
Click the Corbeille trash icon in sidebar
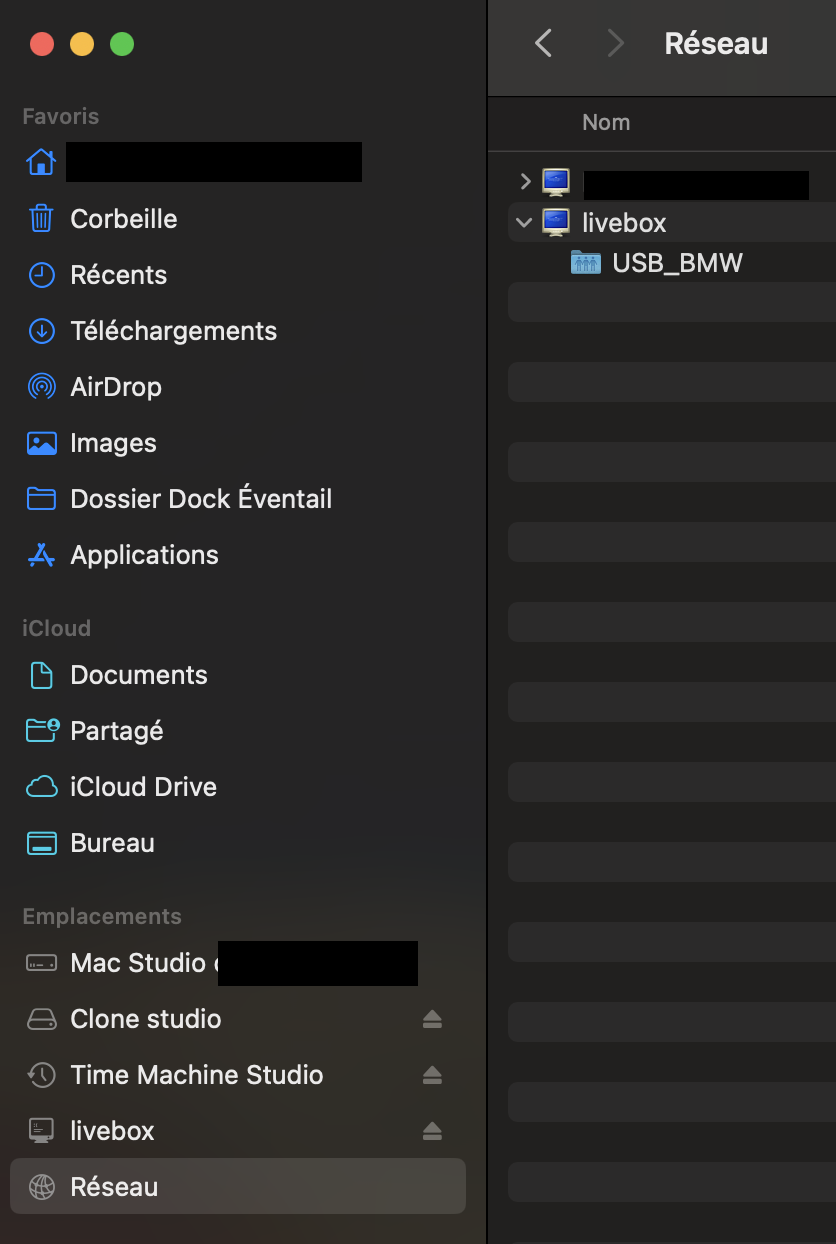click(x=41, y=219)
